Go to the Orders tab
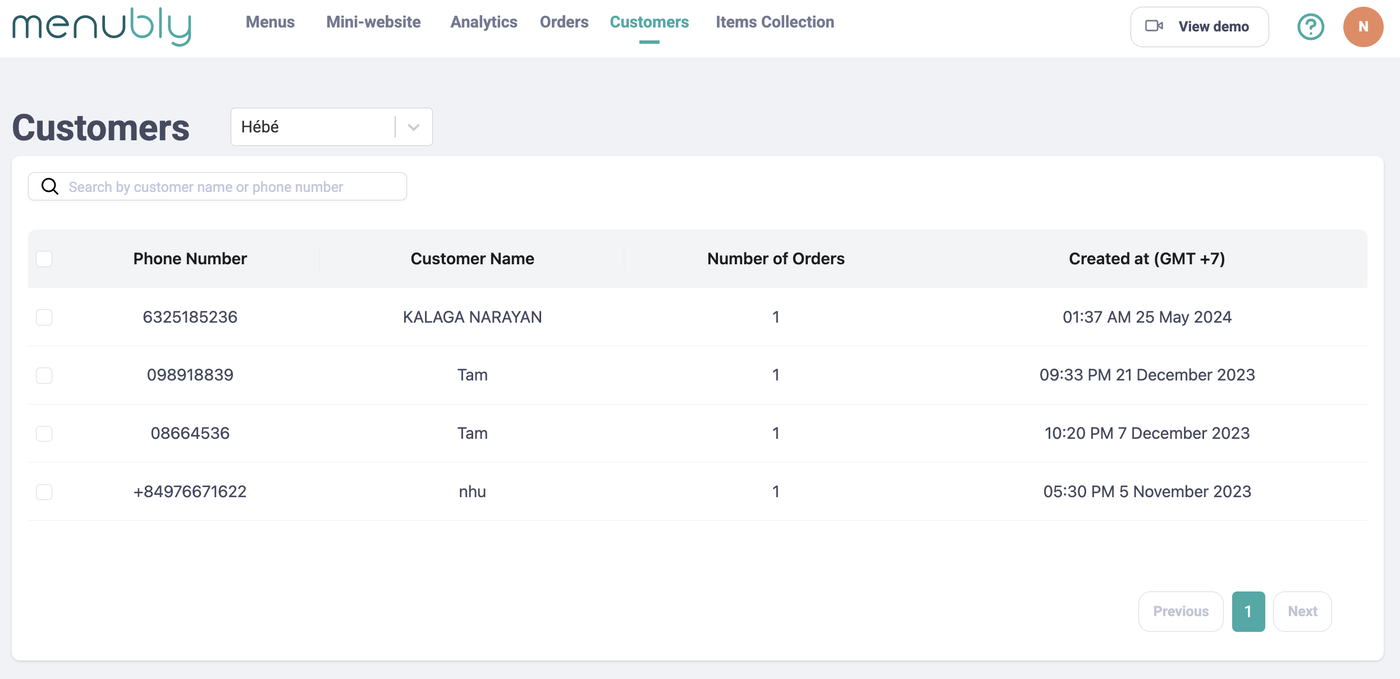 point(564,22)
